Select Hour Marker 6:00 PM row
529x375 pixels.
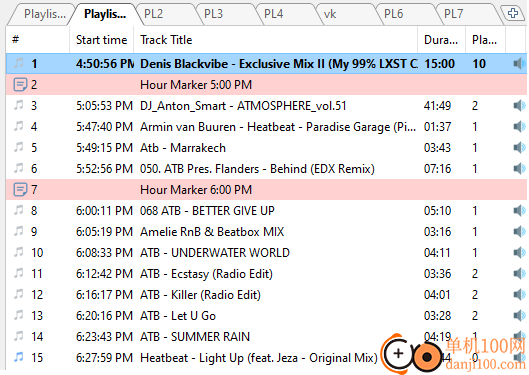pos(266,190)
